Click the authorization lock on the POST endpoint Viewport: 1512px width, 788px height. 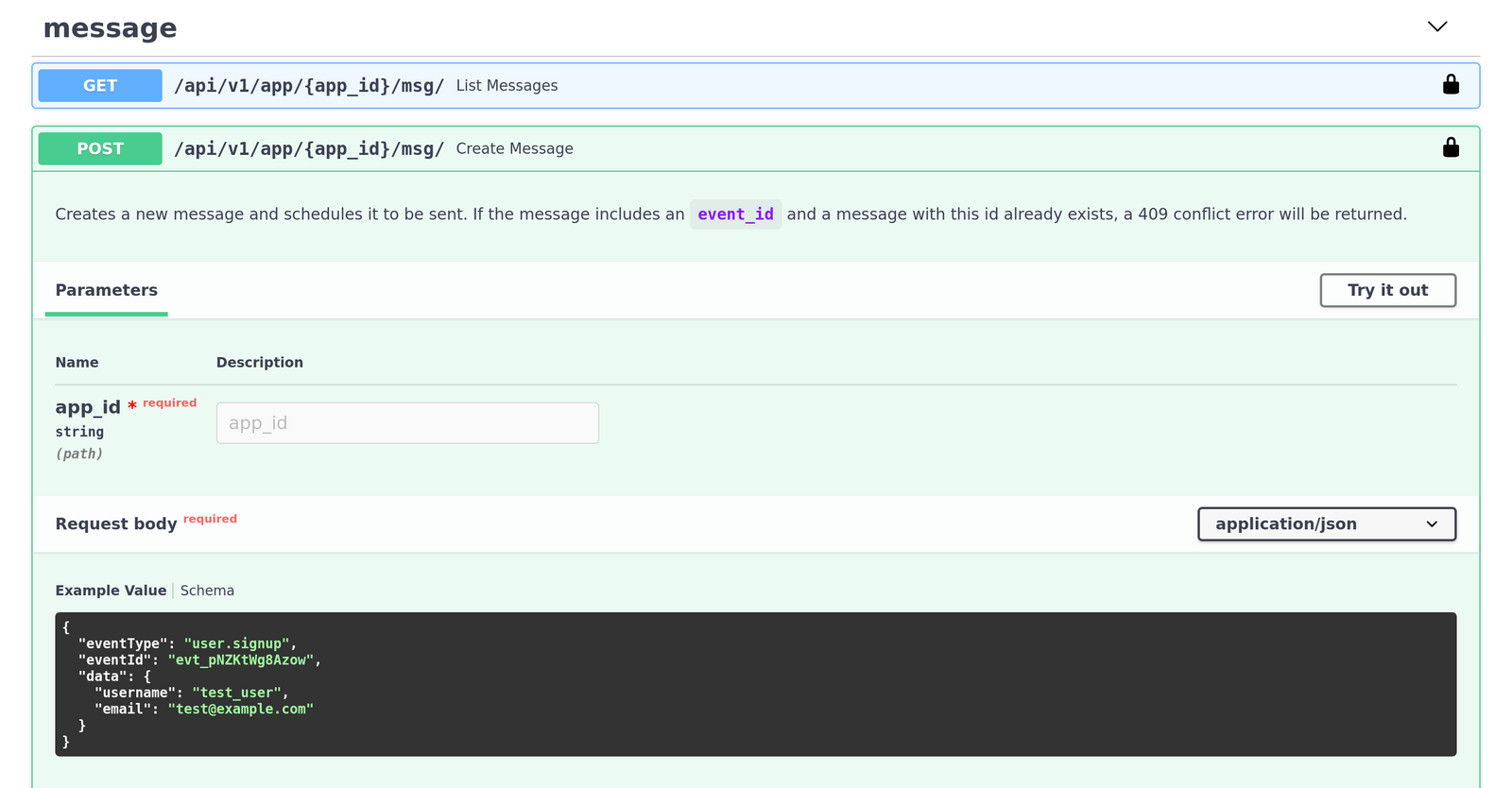tap(1451, 148)
